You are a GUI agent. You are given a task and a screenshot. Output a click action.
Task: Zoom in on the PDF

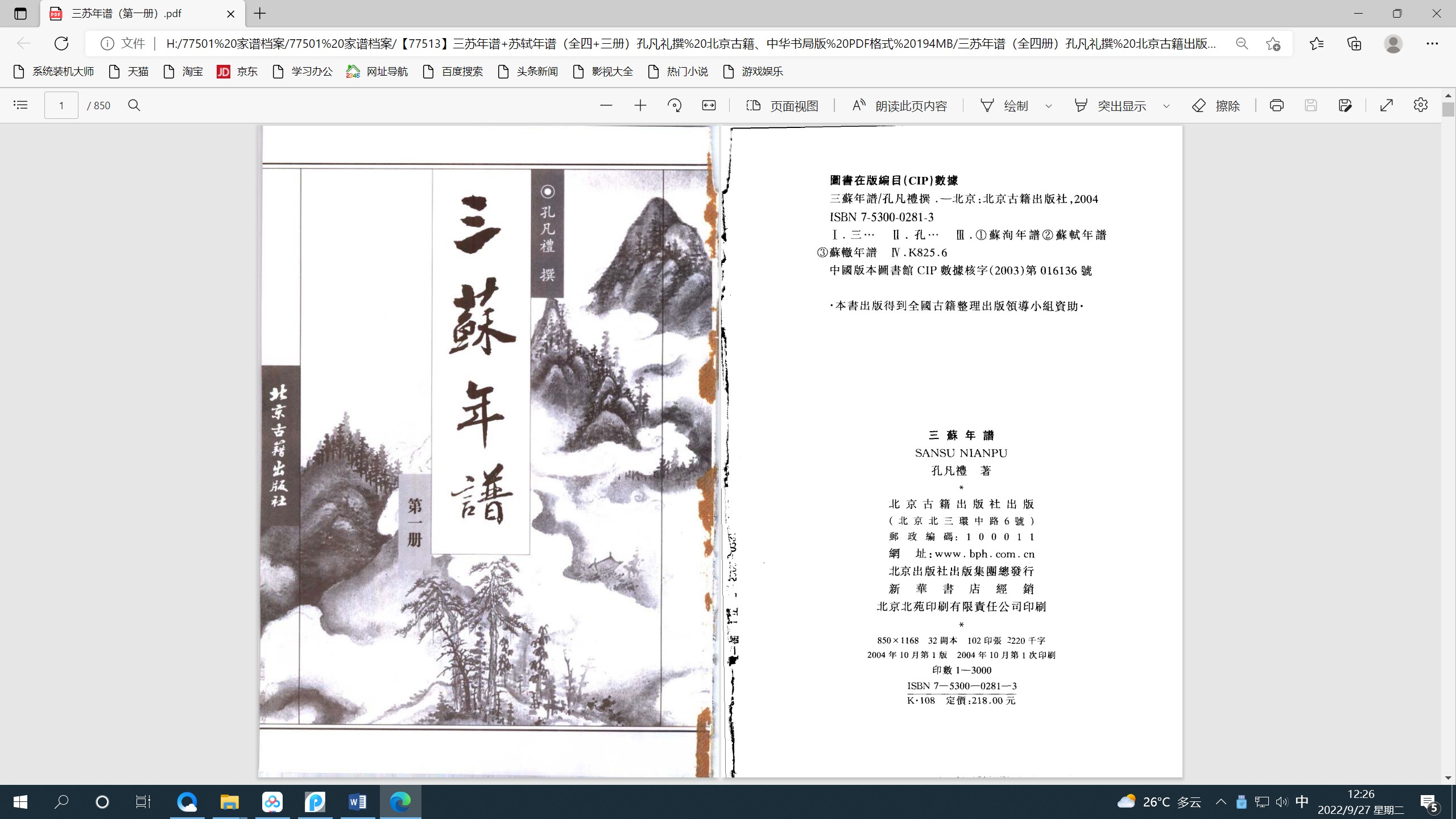pos(640,105)
